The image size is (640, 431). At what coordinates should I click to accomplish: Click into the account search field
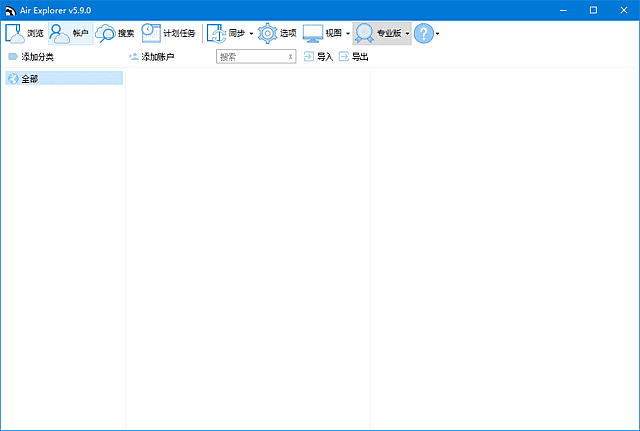click(x=250, y=57)
